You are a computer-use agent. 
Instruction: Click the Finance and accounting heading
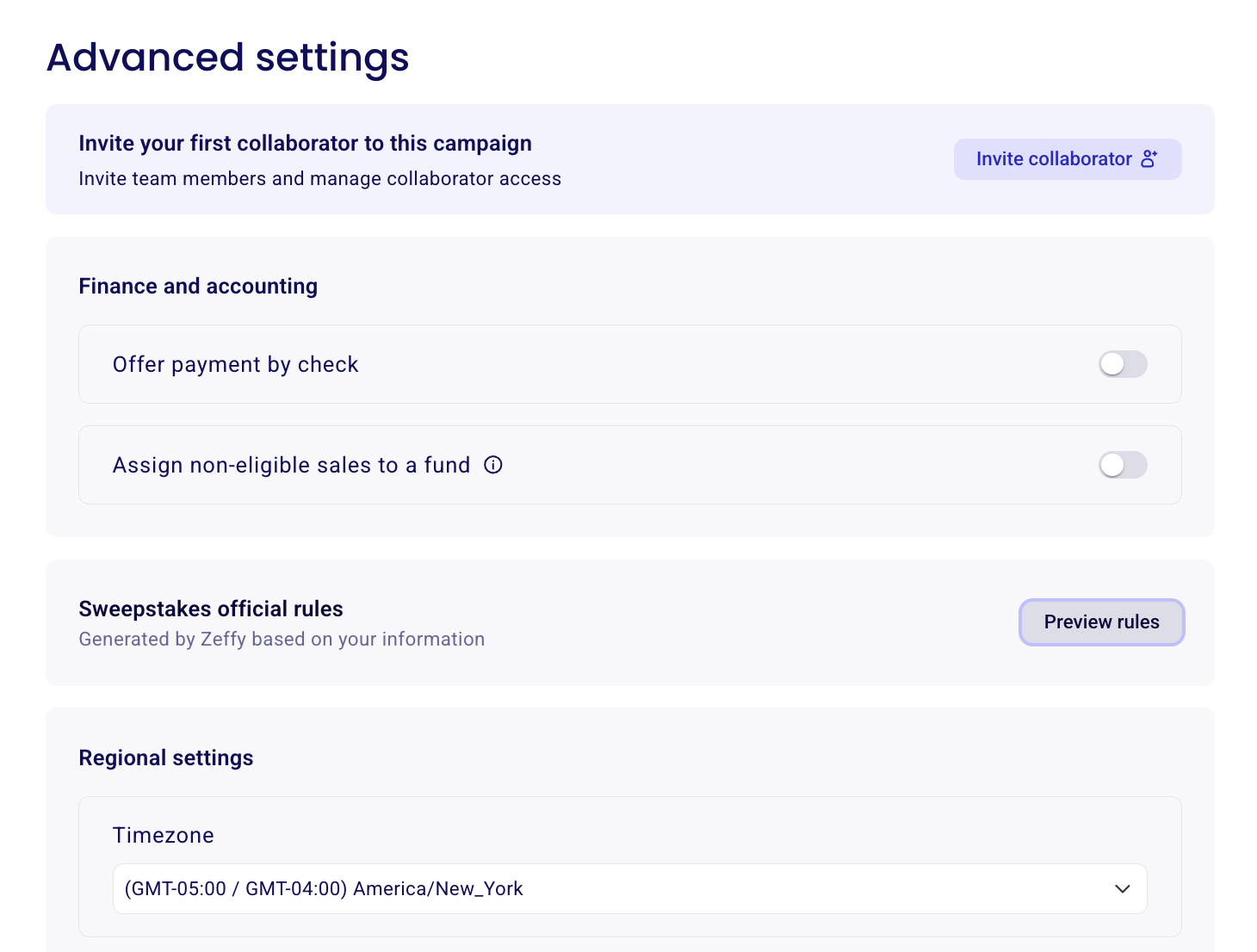[198, 286]
